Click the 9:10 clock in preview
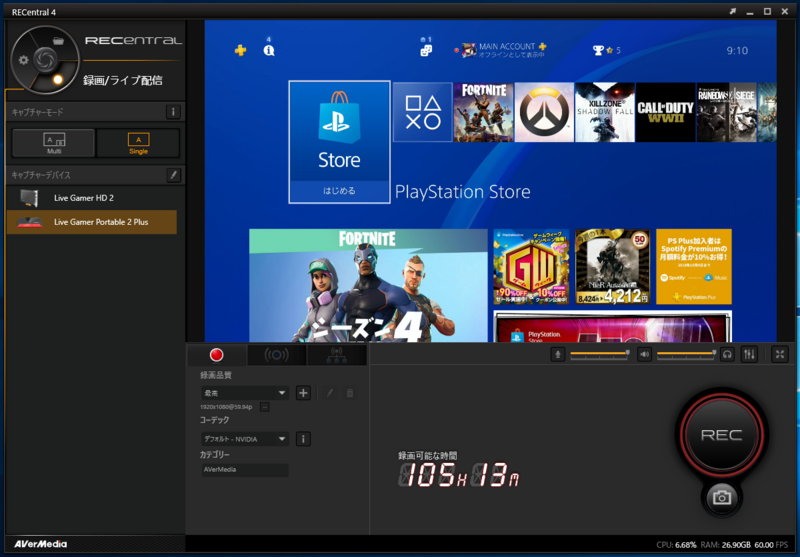 pos(737,50)
